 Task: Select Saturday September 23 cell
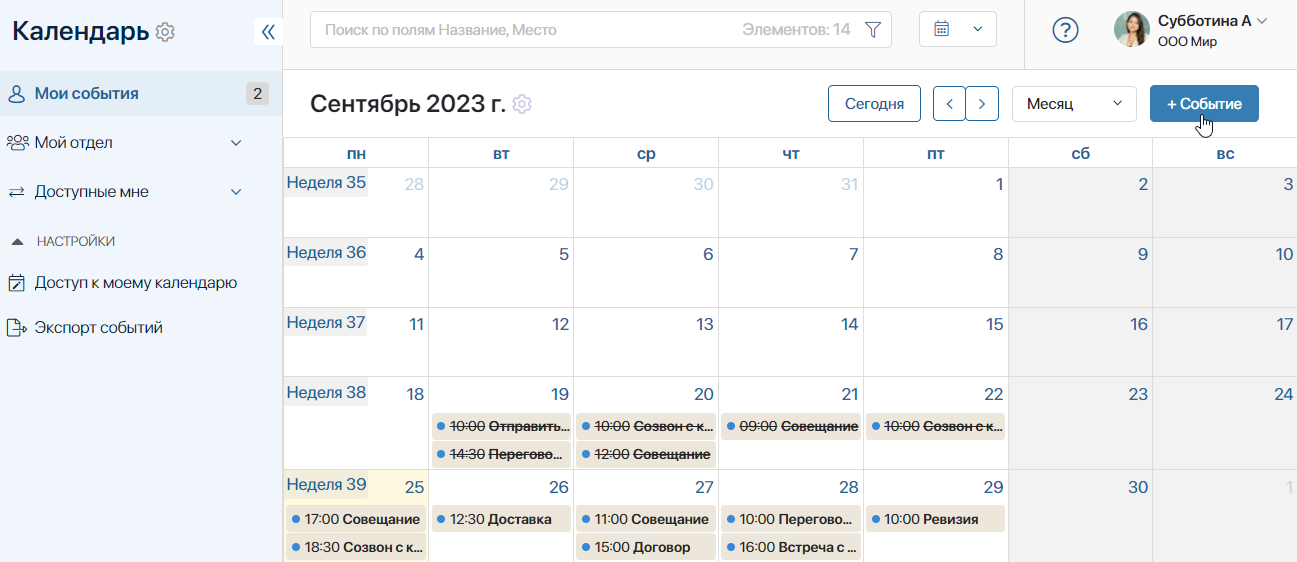pos(1080,423)
